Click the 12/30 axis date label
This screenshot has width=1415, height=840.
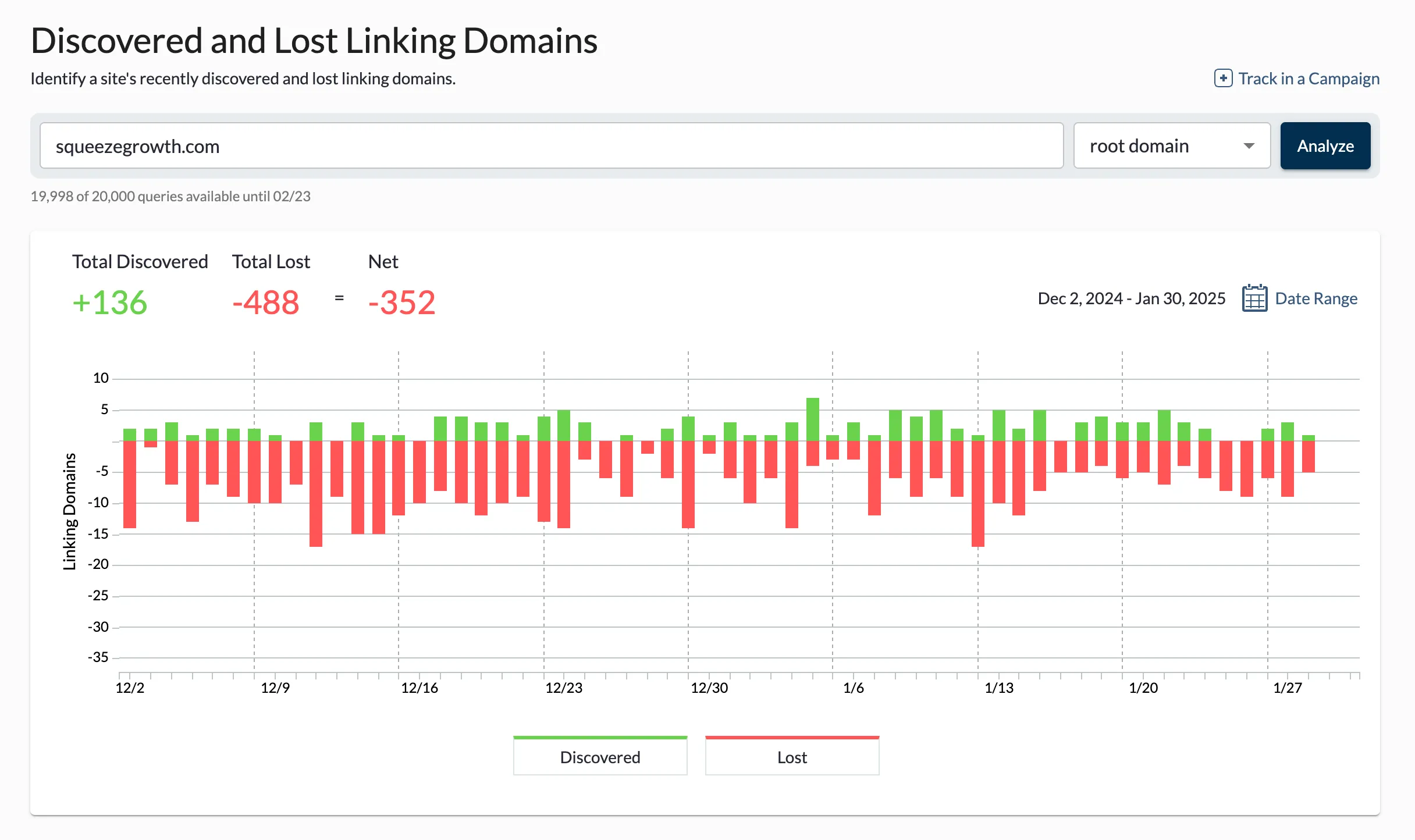[709, 688]
